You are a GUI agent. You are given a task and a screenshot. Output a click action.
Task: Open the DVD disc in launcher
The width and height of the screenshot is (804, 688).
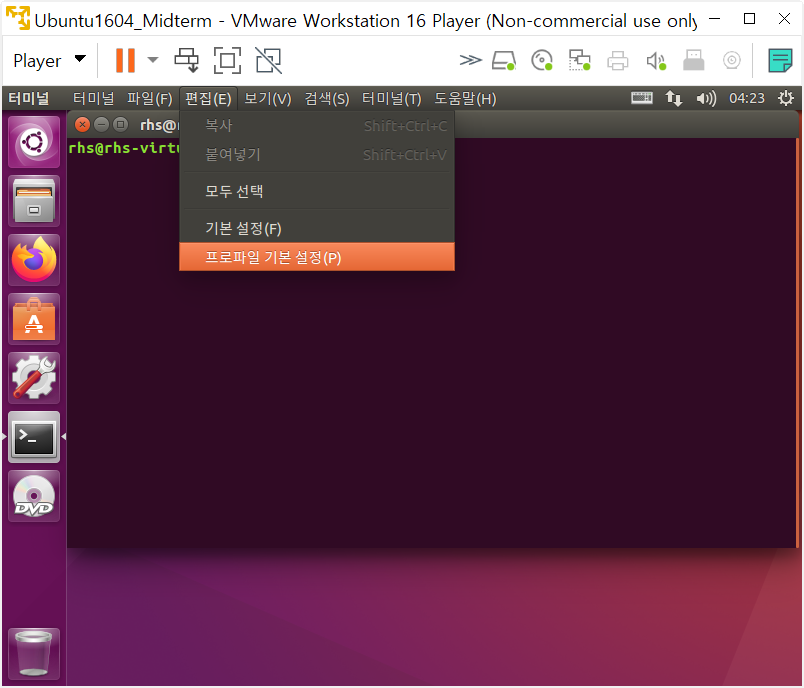(34, 496)
